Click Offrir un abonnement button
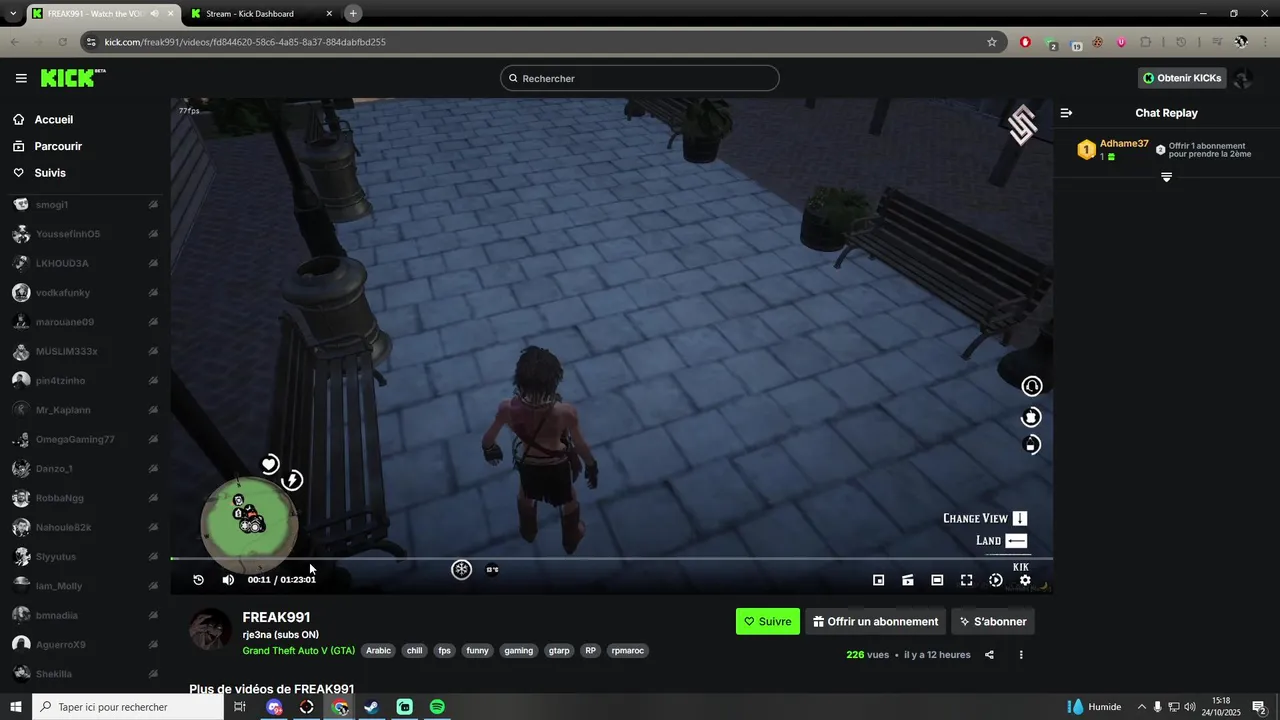The image size is (1280, 720). (x=876, y=621)
